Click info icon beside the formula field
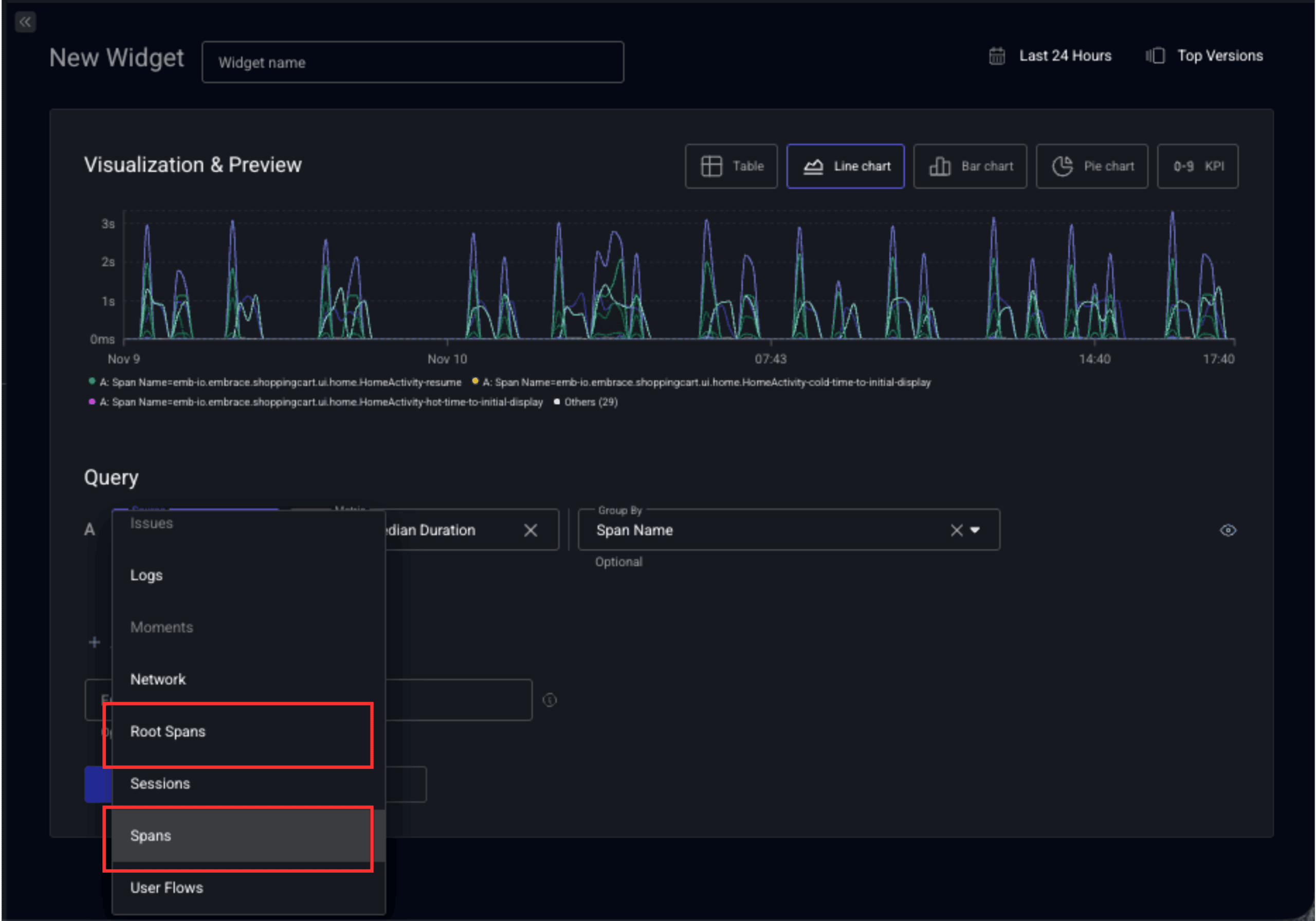Screen dimensions: 1316x921 point(549,700)
